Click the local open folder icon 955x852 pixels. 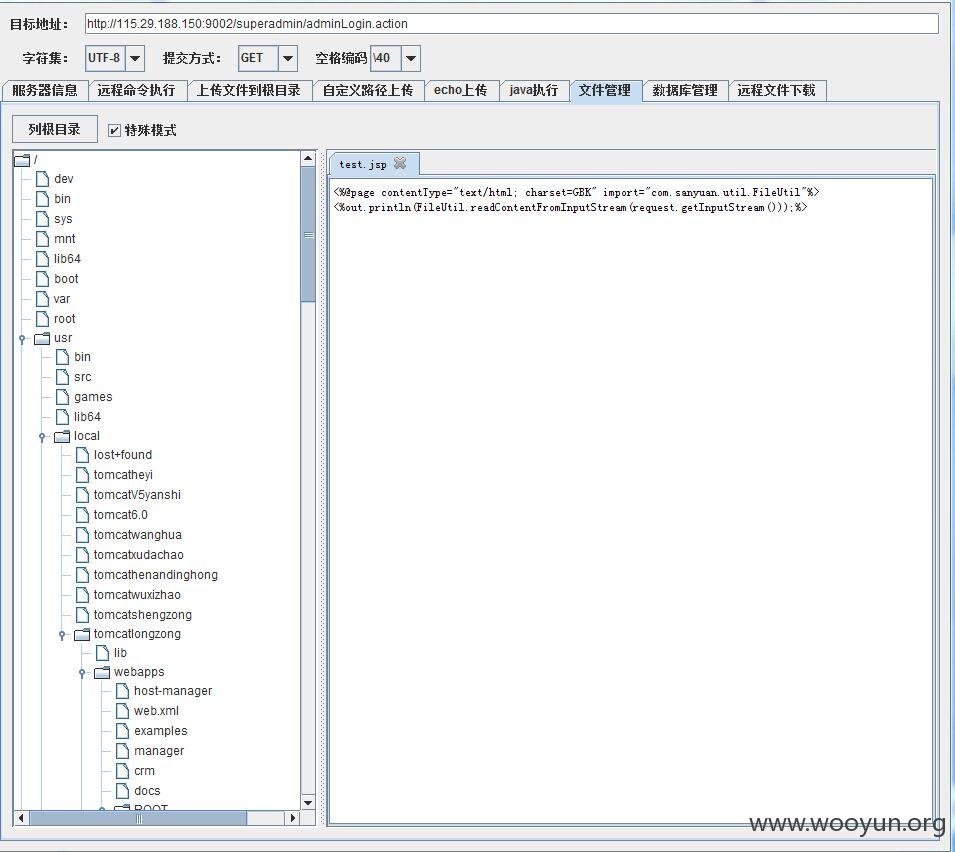coord(62,436)
